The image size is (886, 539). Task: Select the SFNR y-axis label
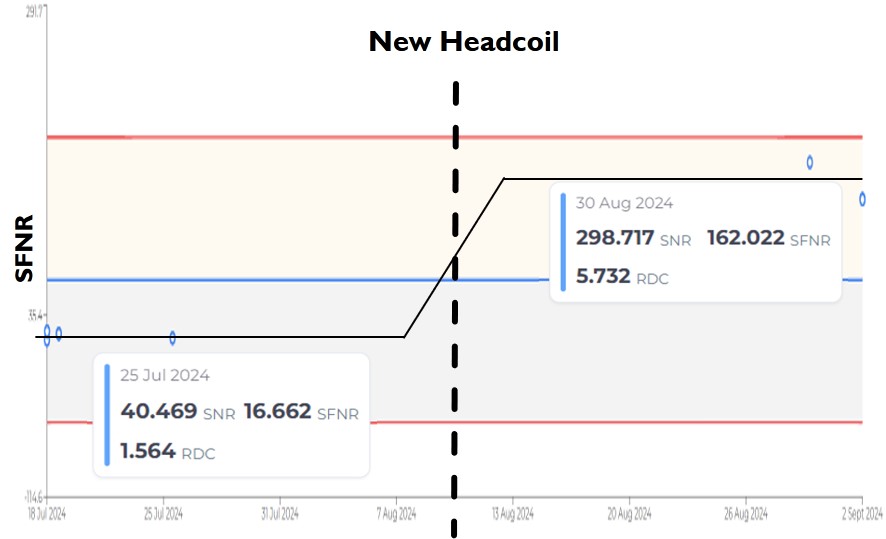(24, 247)
